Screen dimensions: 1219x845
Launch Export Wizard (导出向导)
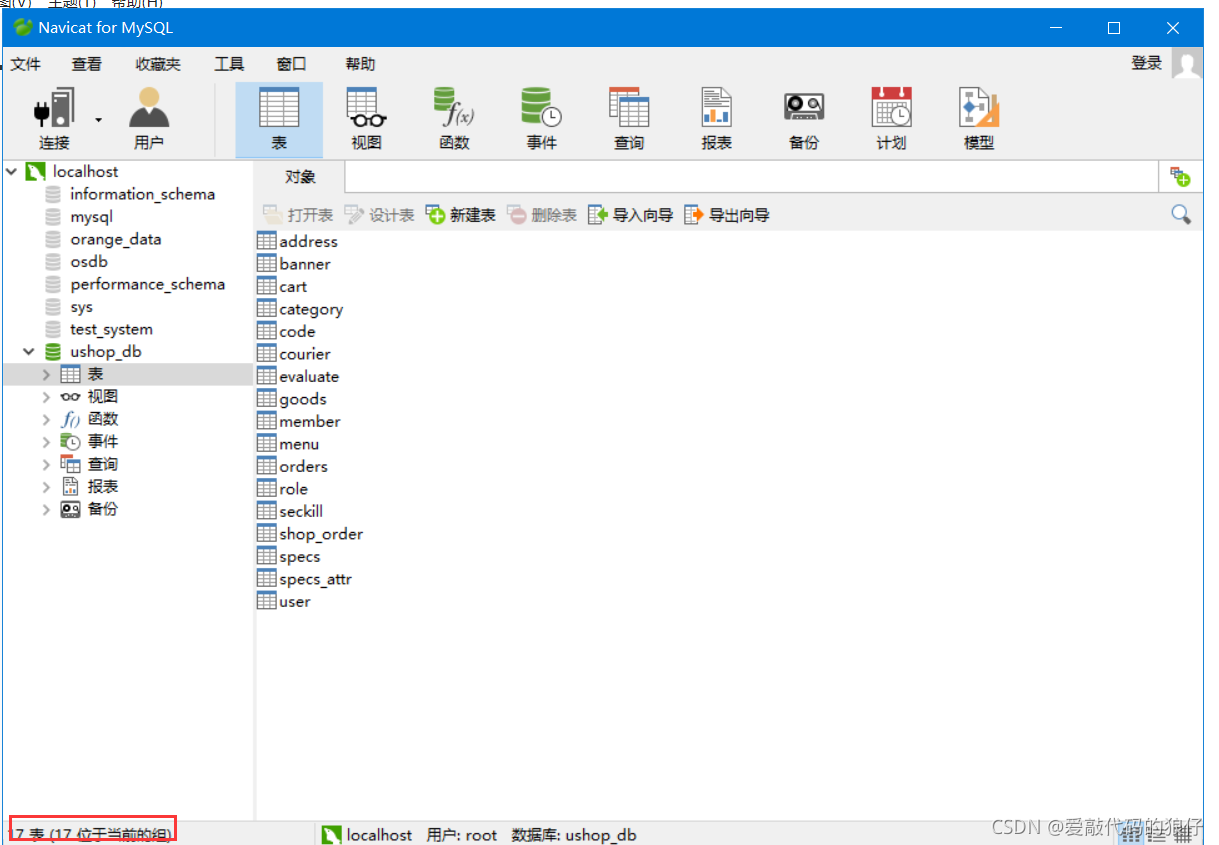[727, 215]
